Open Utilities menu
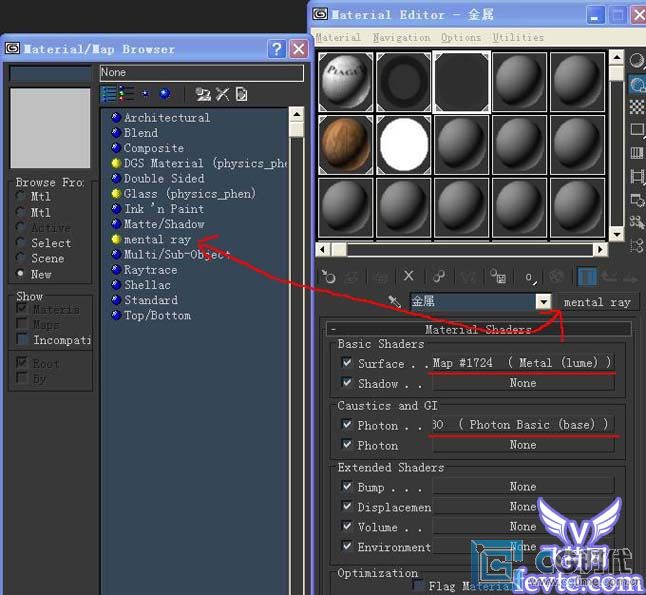The width and height of the screenshot is (646, 595). coord(518,37)
